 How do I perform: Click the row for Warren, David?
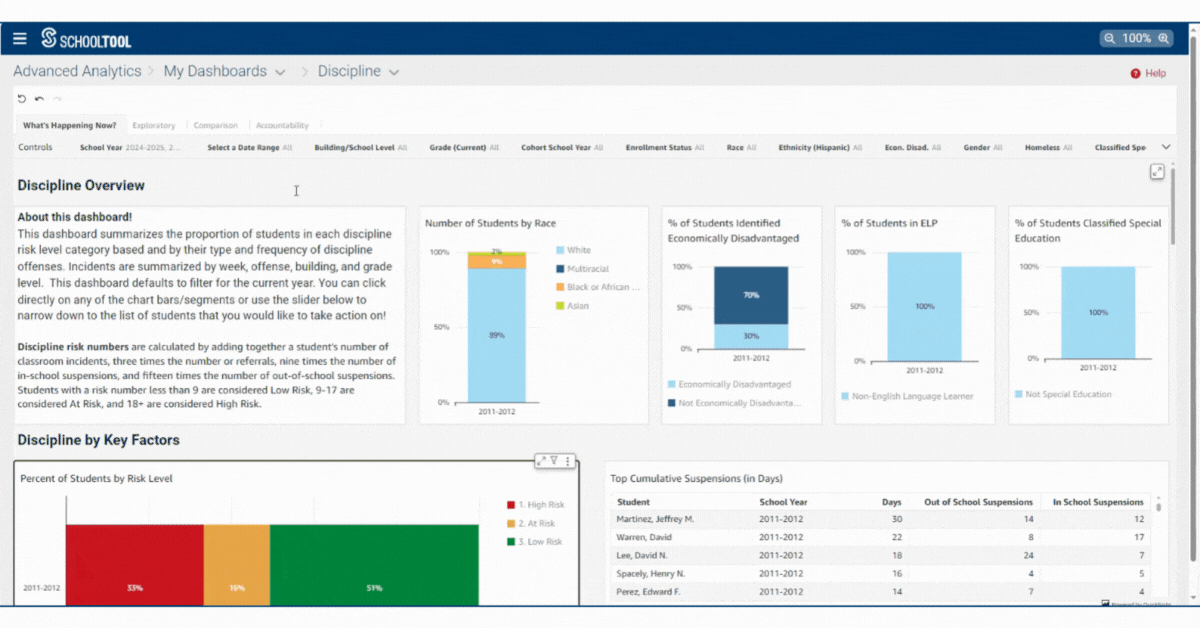pos(879,537)
